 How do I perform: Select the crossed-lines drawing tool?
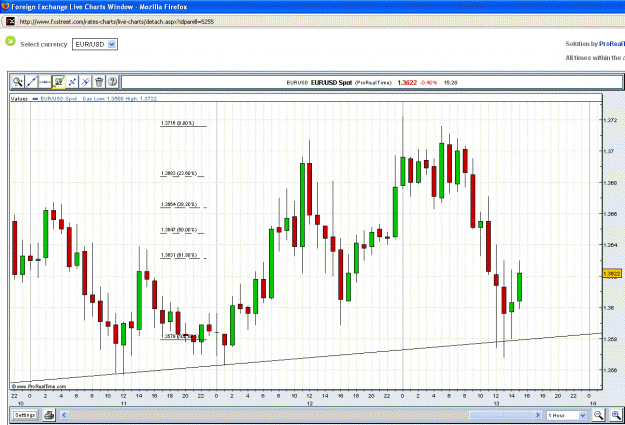click(x=85, y=82)
